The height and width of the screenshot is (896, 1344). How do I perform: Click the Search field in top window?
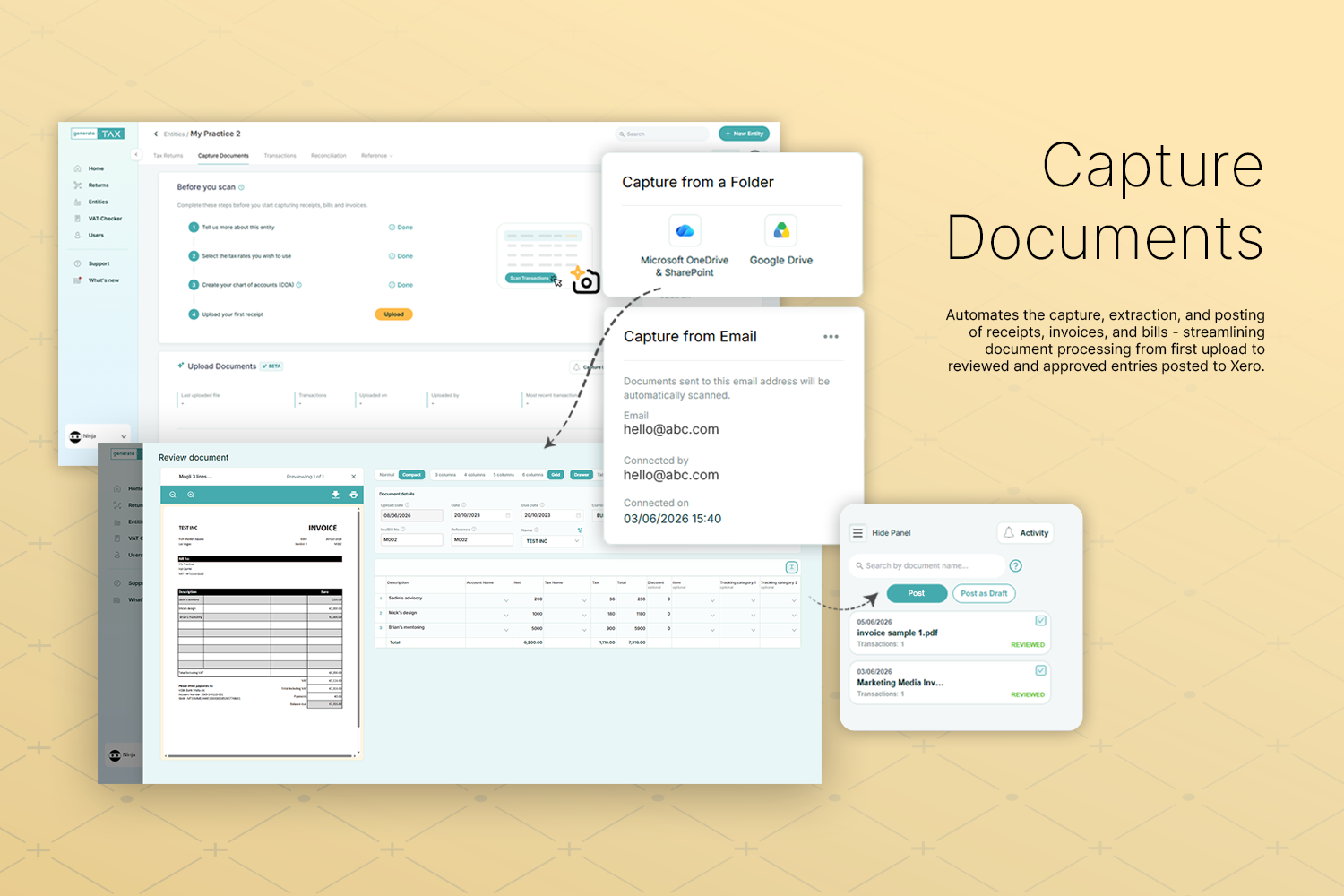661,134
